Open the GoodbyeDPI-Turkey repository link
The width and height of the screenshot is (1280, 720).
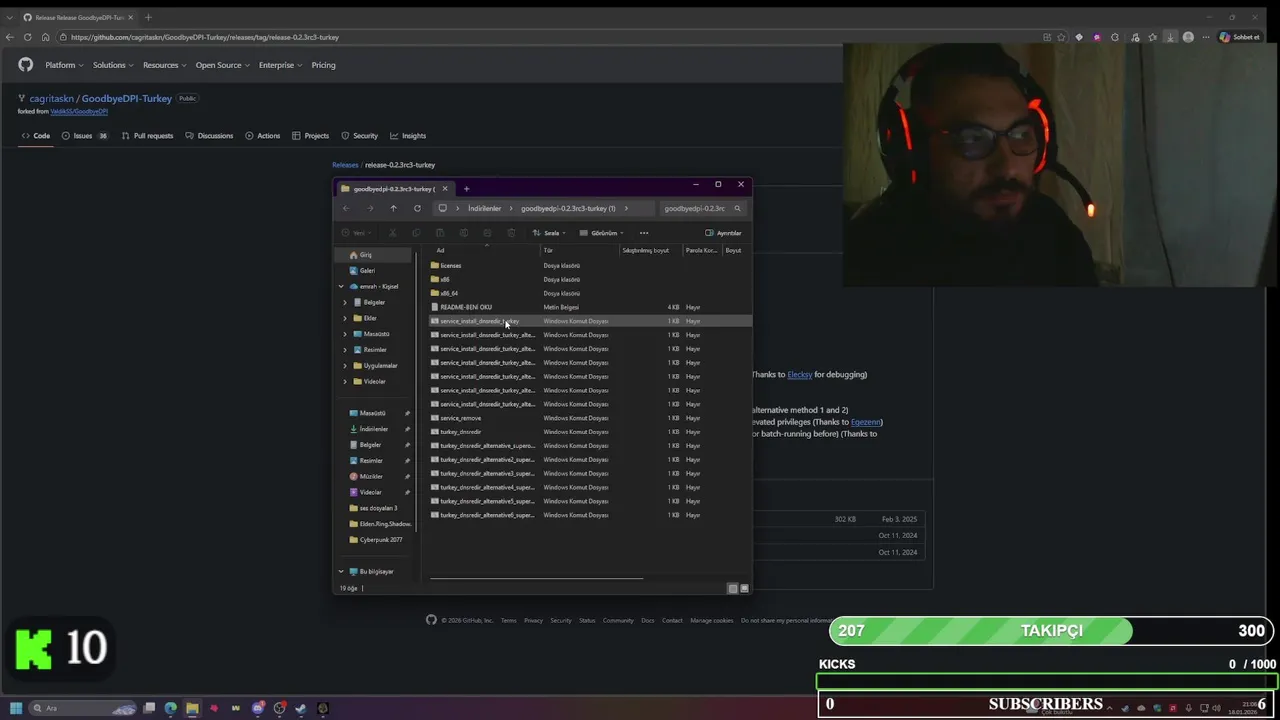pos(127,99)
